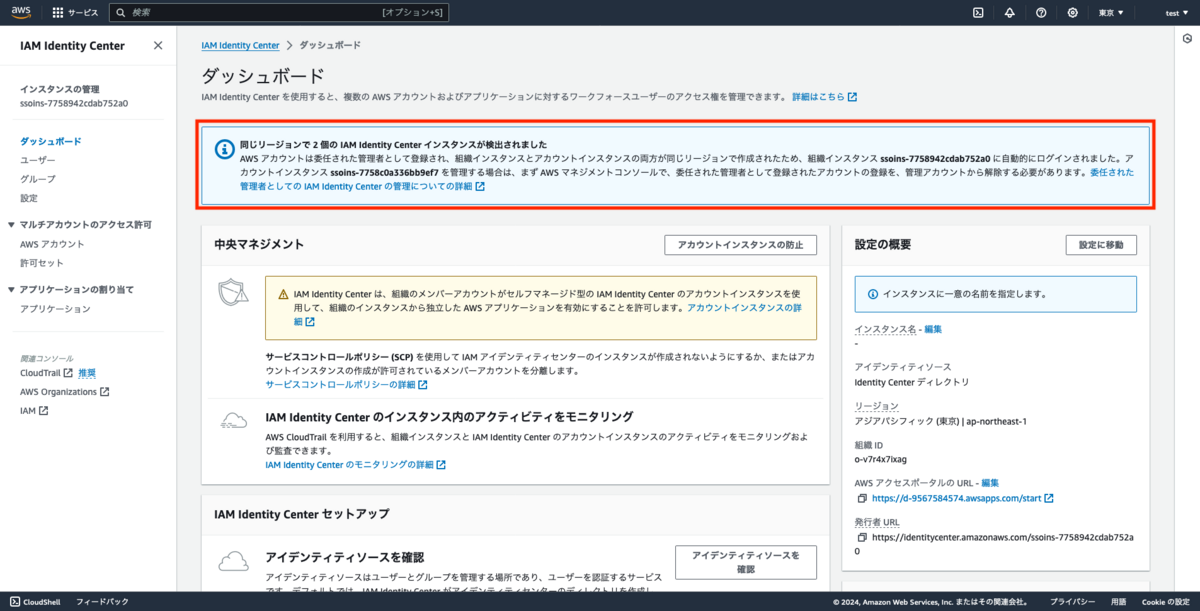The image size is (1200, 611).
Task: Close the IAM Identity Center sidebar
Action: [x=158, y=45]
